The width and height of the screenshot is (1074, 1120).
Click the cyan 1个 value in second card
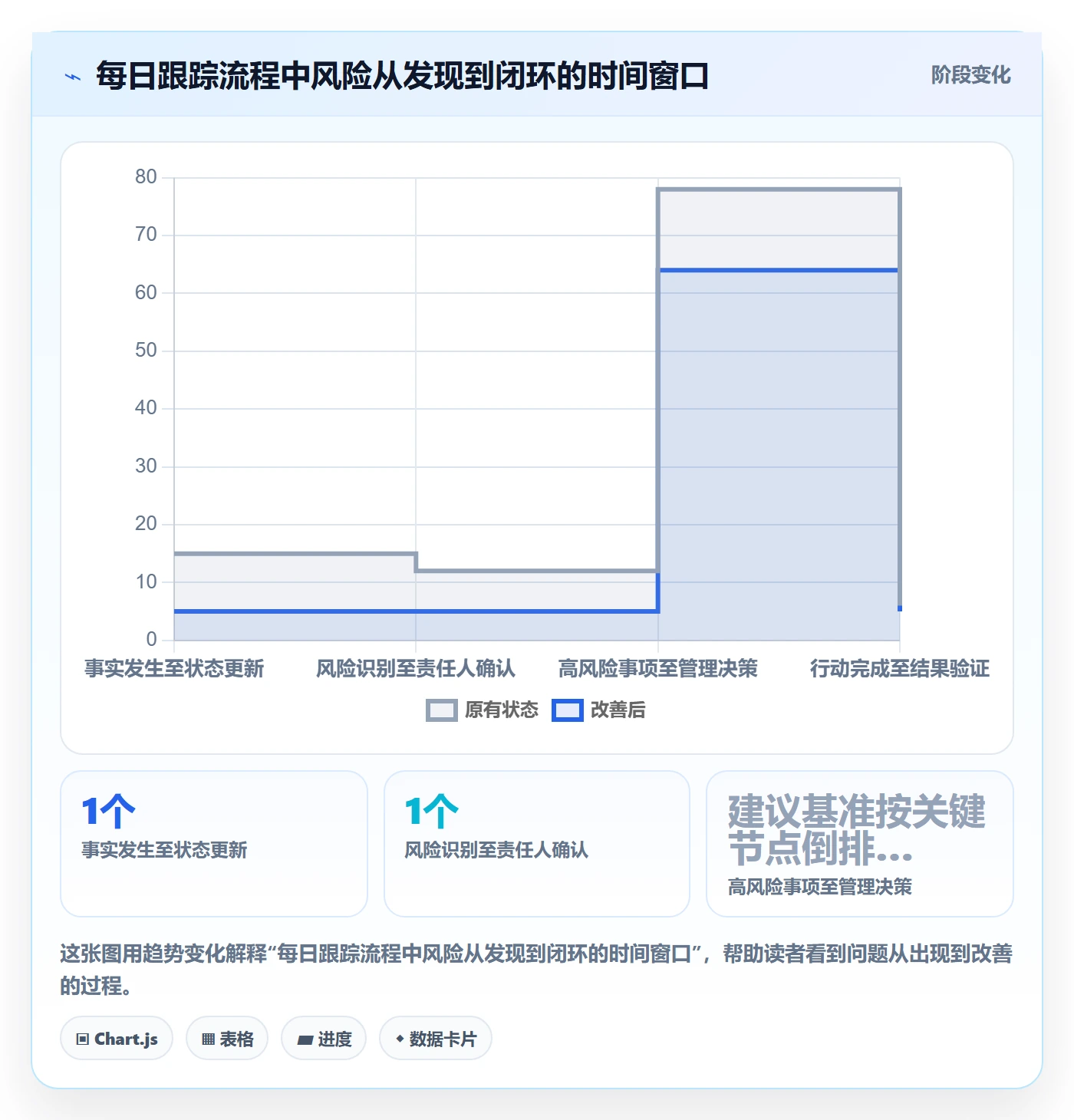pyautogui.click(x=432, y=812)
